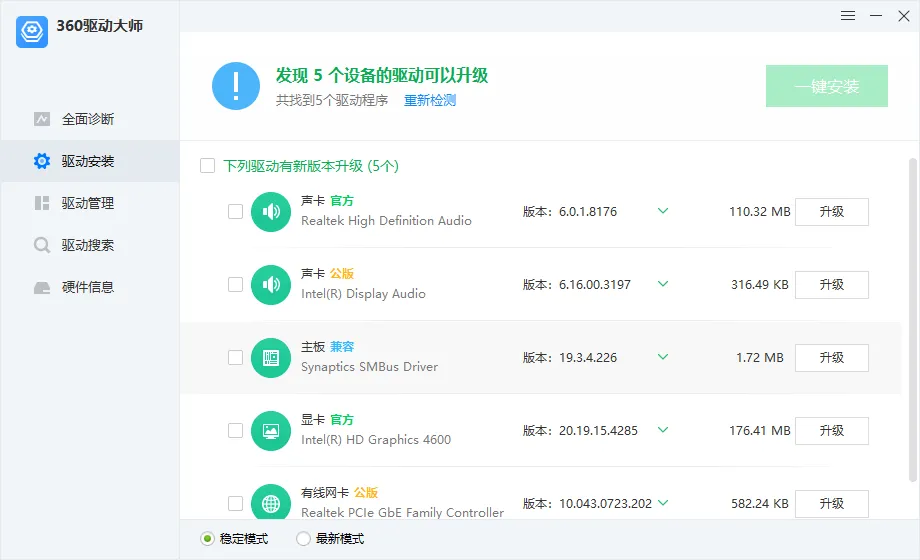Tick the Synaptics SMBus Driver checkbox
Screen dimensions: 920x560
coord(235,357)
